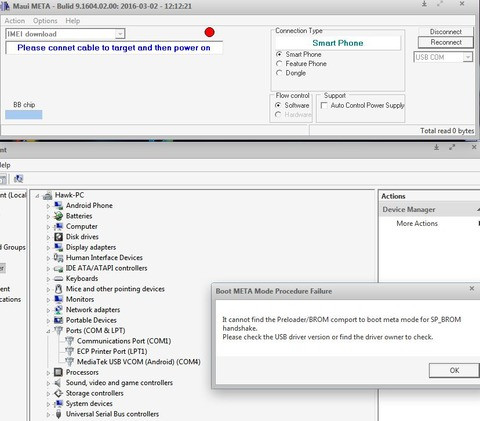Viewport: 480px width, 421px height.
Task: Enable Auto Control Power Supply checkbox
Action: click(x=324, y=105)
